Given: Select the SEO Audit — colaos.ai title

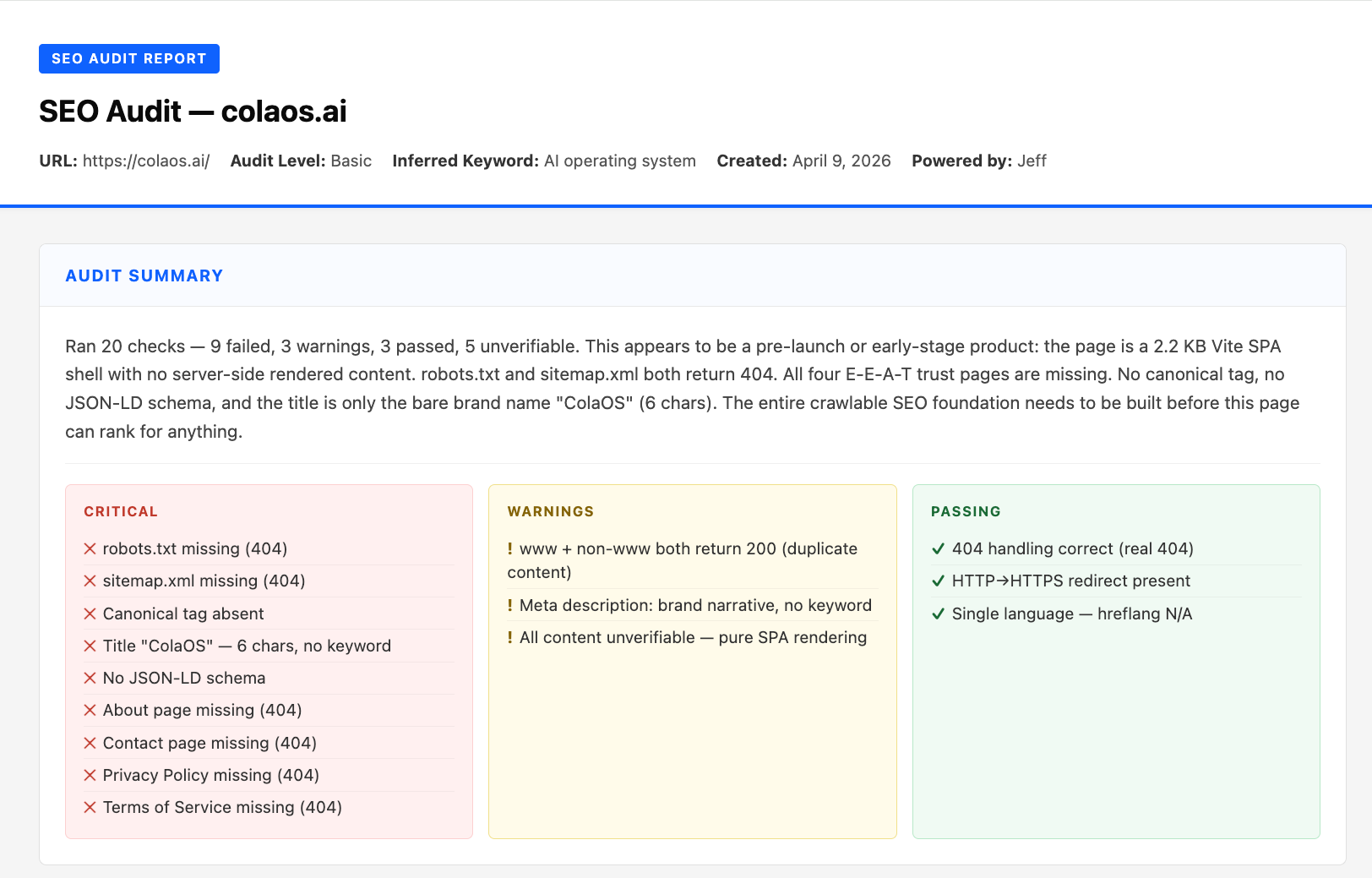Looking at the screenshot, I should pos(192,111).
